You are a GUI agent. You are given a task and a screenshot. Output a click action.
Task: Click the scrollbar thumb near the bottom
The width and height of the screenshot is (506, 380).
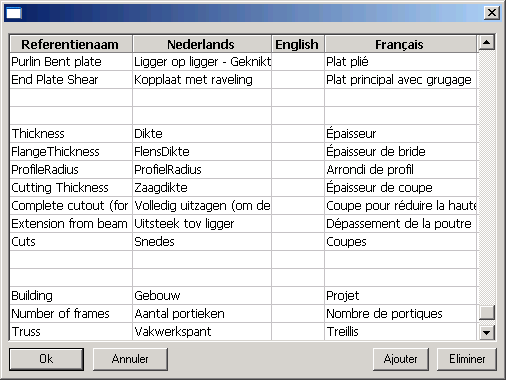(x=487, y=312)
